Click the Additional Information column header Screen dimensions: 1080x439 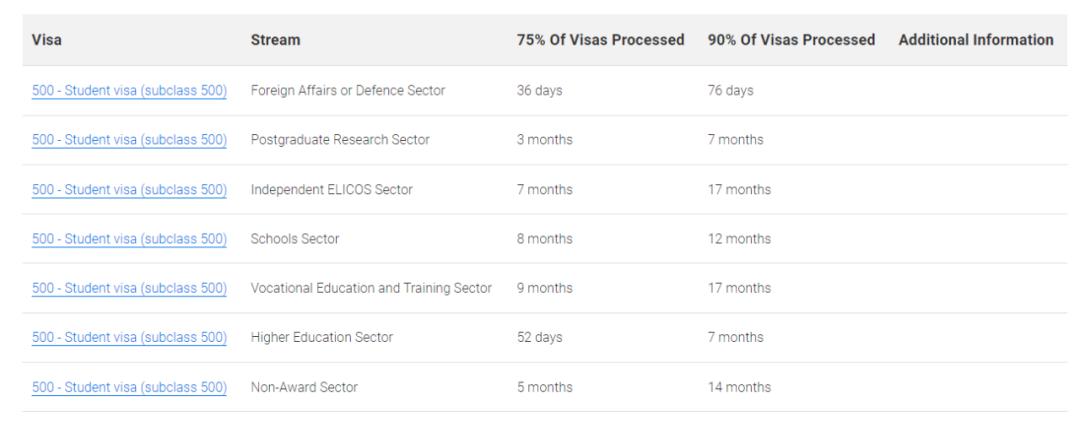(976, 40)
